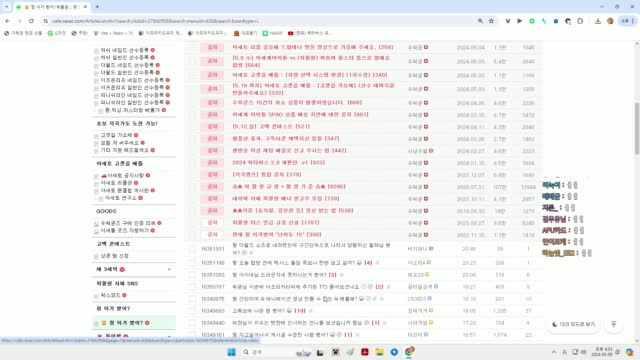Viewport: 640px width, 360px height.
Task: Switch to dark mode view button
Action: coord(574,324)
